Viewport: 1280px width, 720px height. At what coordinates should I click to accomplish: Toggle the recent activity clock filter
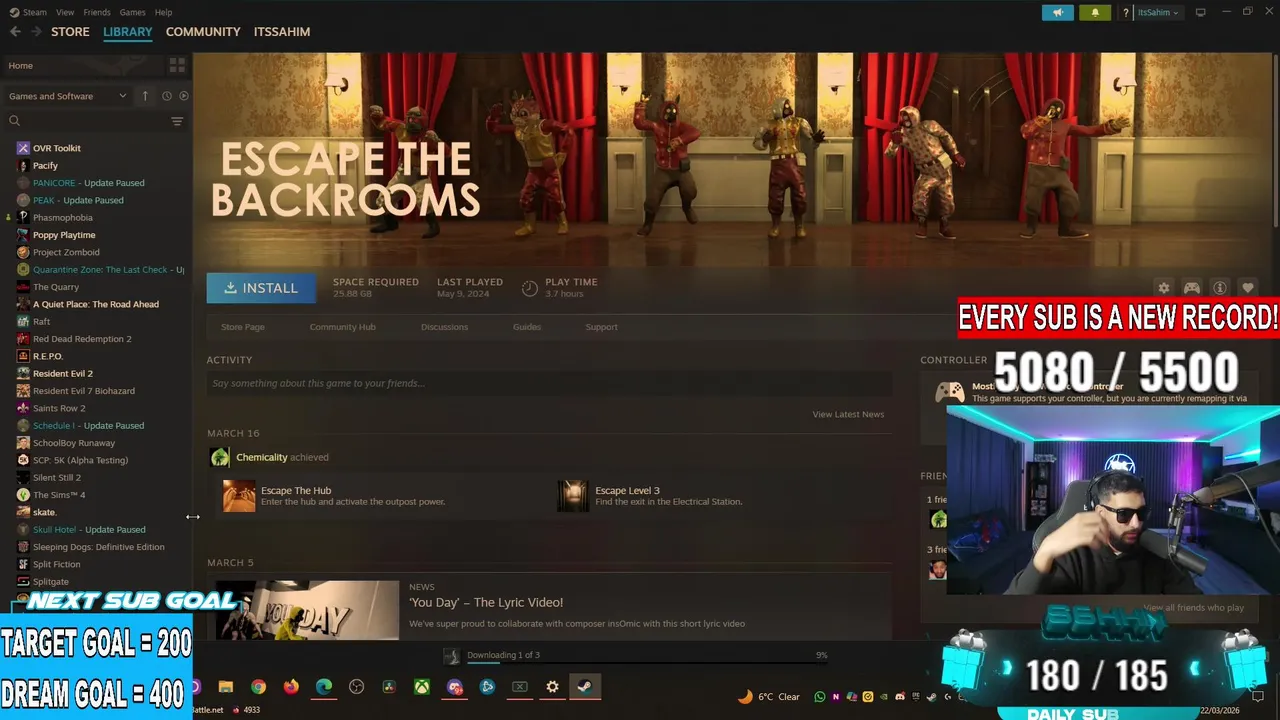(167, 96)
